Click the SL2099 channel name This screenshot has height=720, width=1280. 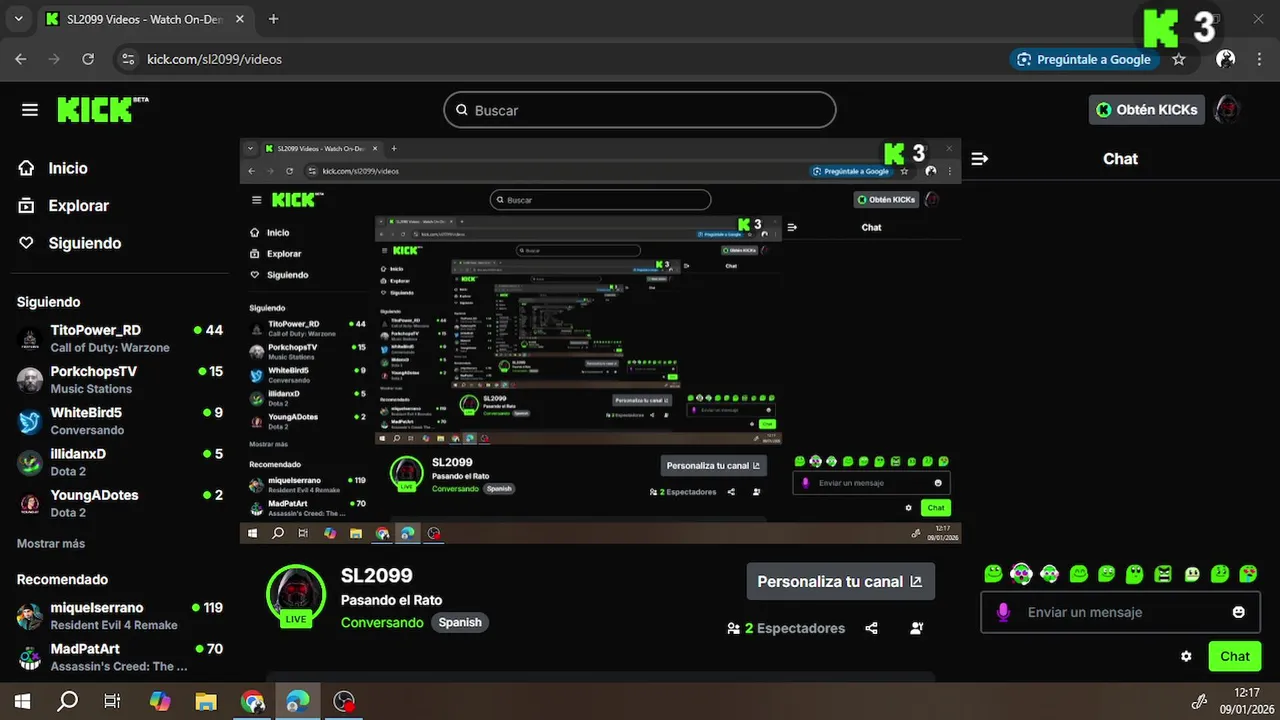click(377, 576)
